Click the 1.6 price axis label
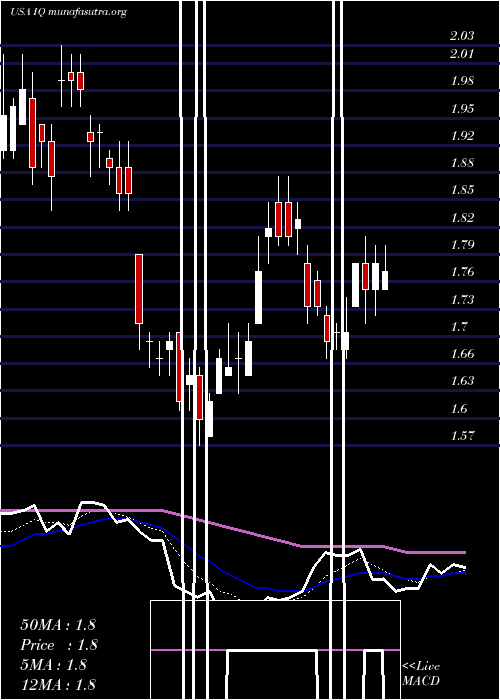Image resolution: width=500 pixels, height=700 pixels. pos(458,408)
